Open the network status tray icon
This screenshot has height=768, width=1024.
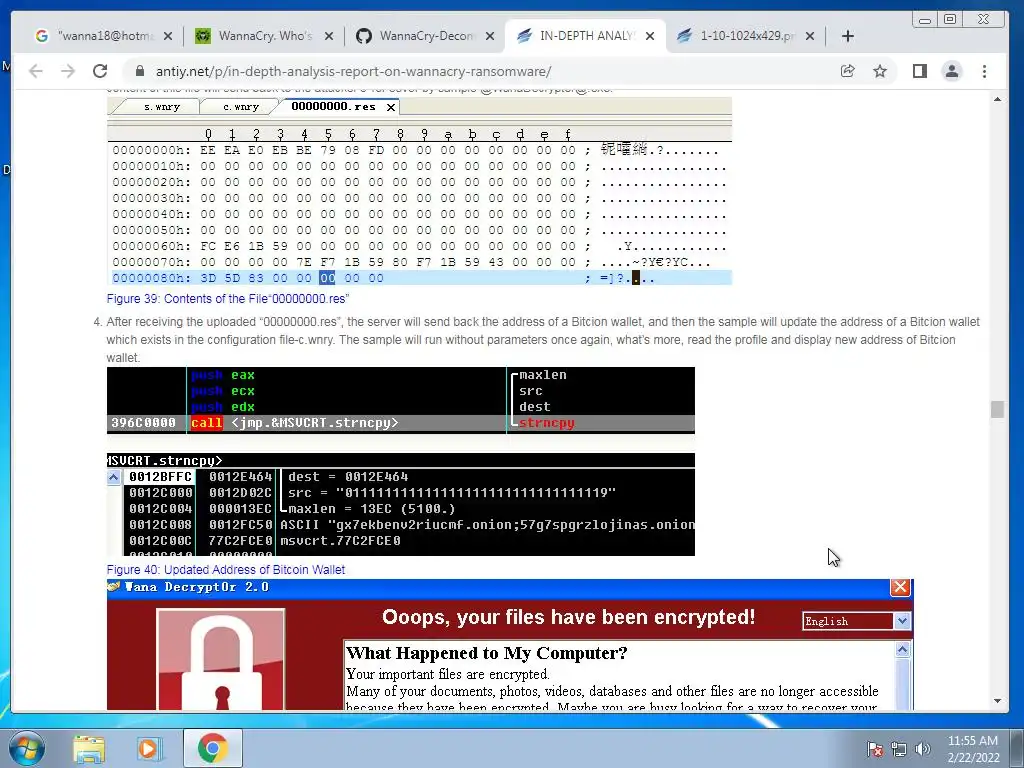coord(899,749)
